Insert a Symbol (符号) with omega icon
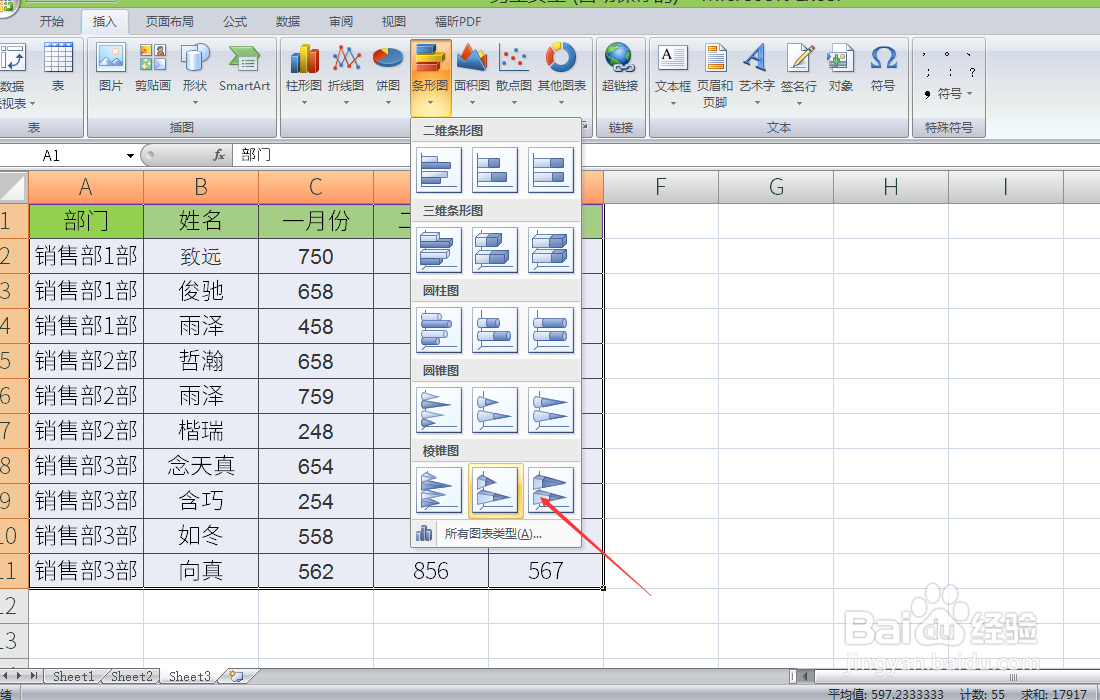 [883, 69]
